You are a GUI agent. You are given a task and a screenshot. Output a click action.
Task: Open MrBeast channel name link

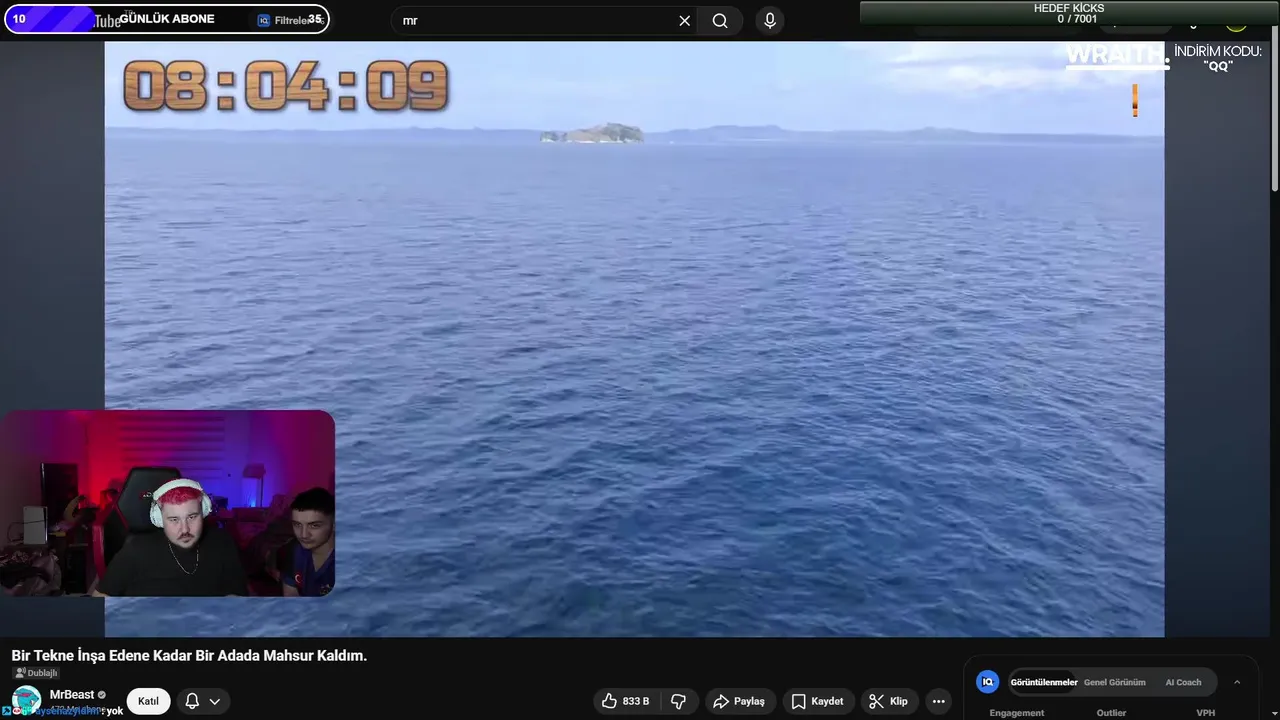pos(72,694)
